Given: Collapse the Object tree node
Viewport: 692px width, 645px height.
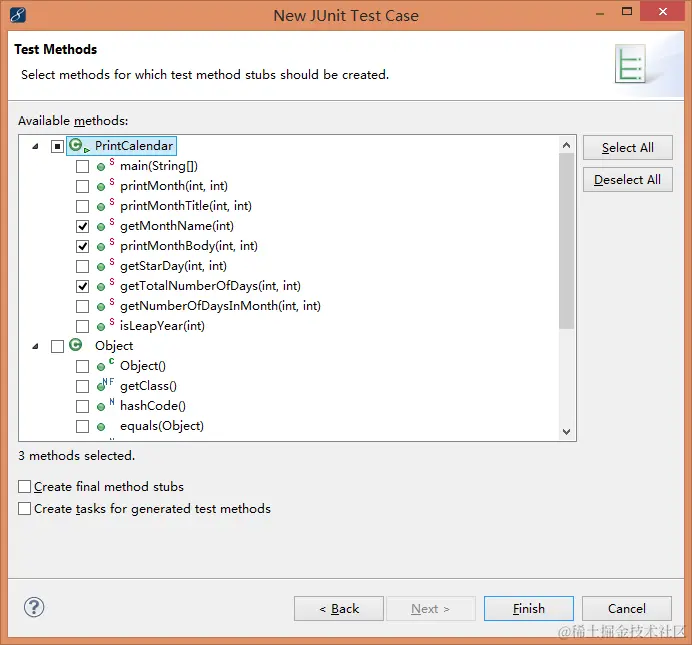Looking at the screenshot, I should [35, 347].
